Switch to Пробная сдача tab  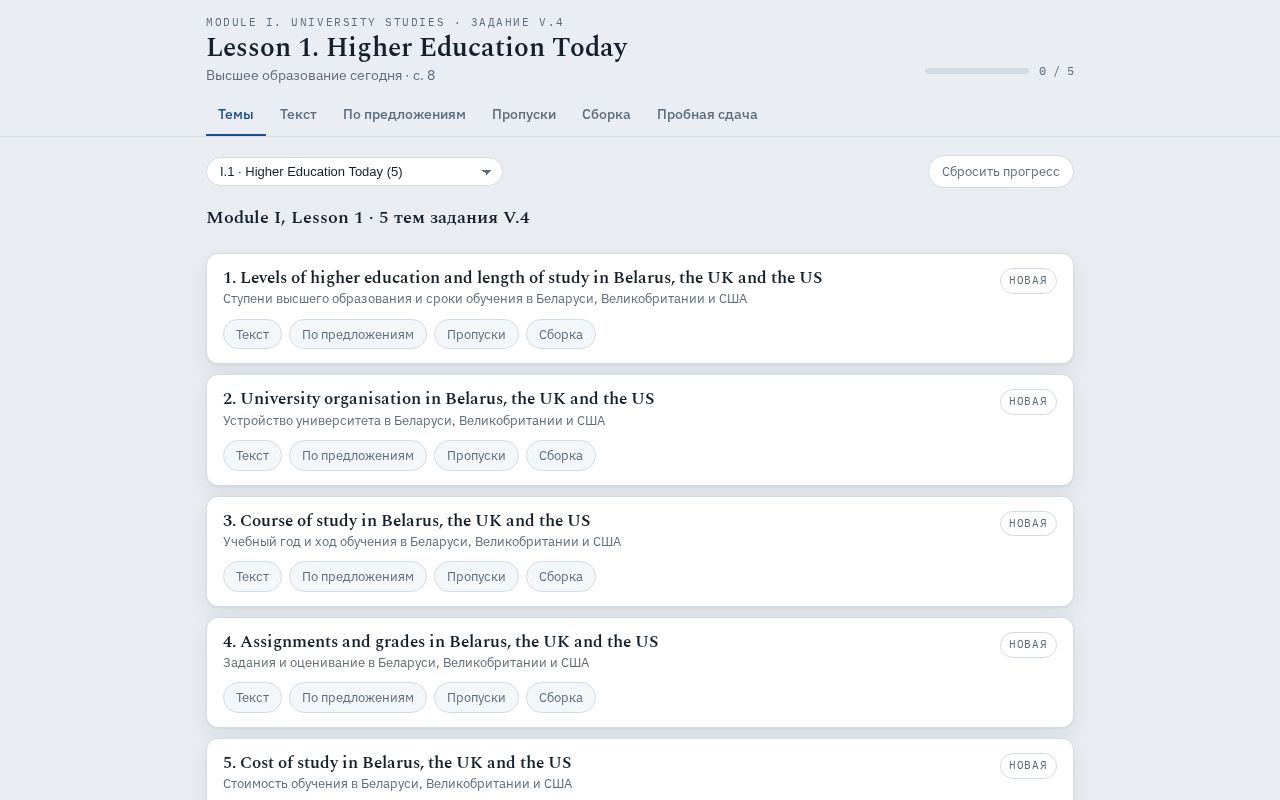(x=707, y=115)
